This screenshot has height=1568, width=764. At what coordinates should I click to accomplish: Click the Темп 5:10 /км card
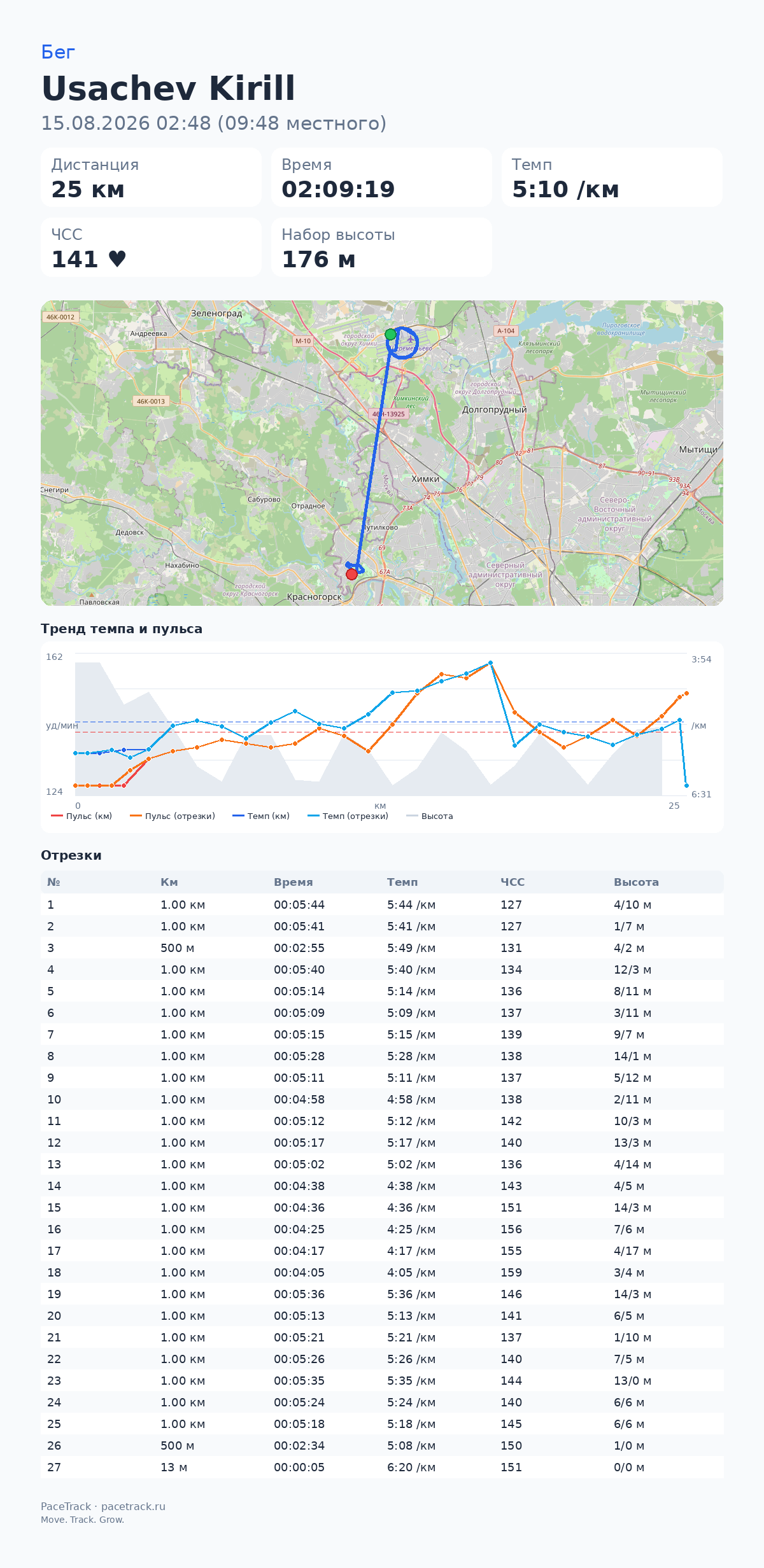pos(612,178)
